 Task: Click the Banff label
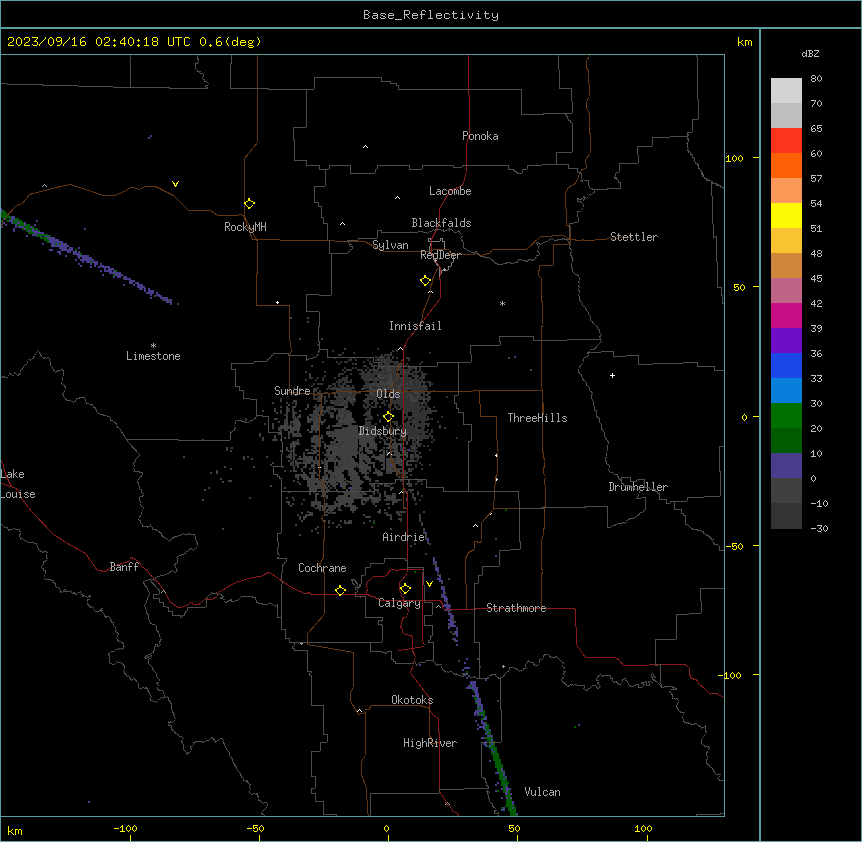(x=124, y=567)
